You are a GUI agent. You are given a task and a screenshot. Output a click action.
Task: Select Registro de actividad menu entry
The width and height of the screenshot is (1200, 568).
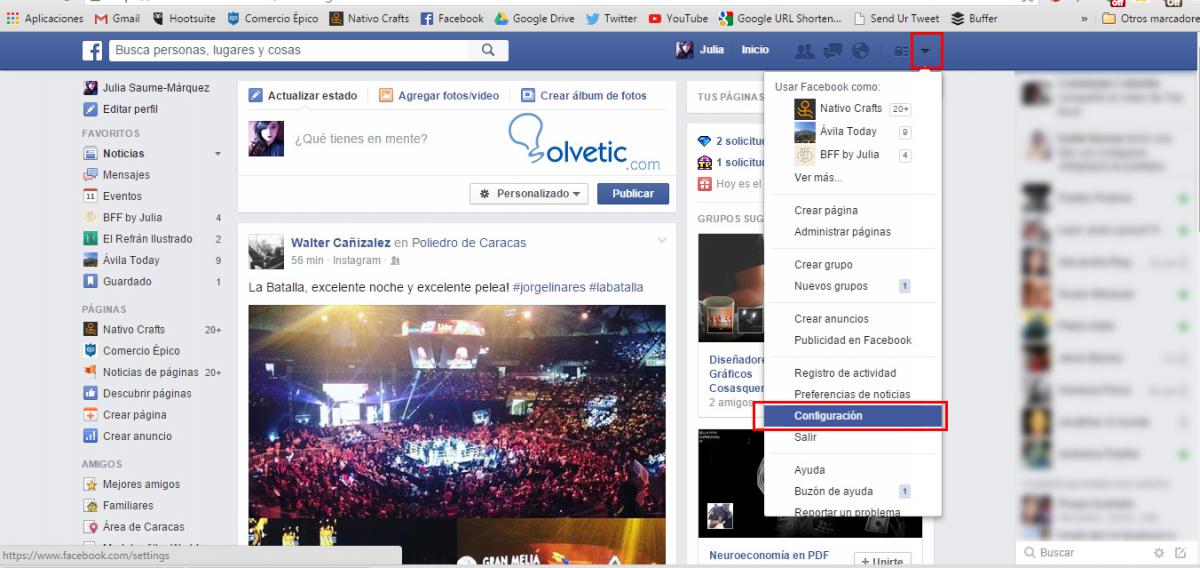coord(845,373)
